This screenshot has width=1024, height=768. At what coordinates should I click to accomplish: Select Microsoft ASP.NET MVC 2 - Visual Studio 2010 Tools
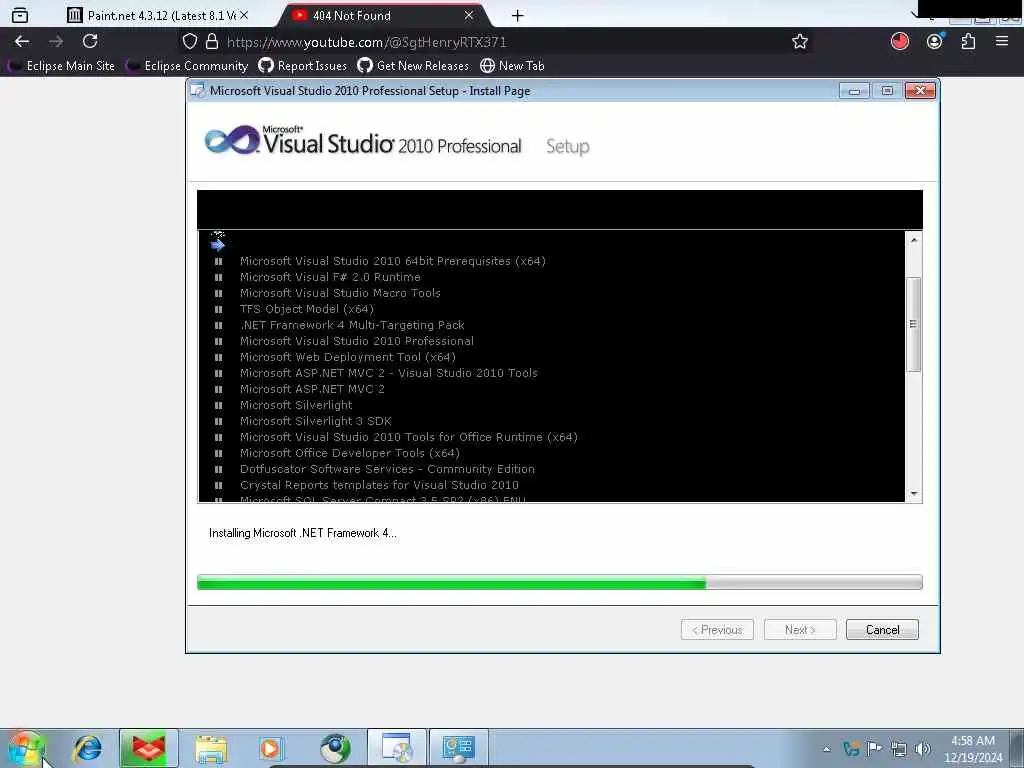[389, 373]
